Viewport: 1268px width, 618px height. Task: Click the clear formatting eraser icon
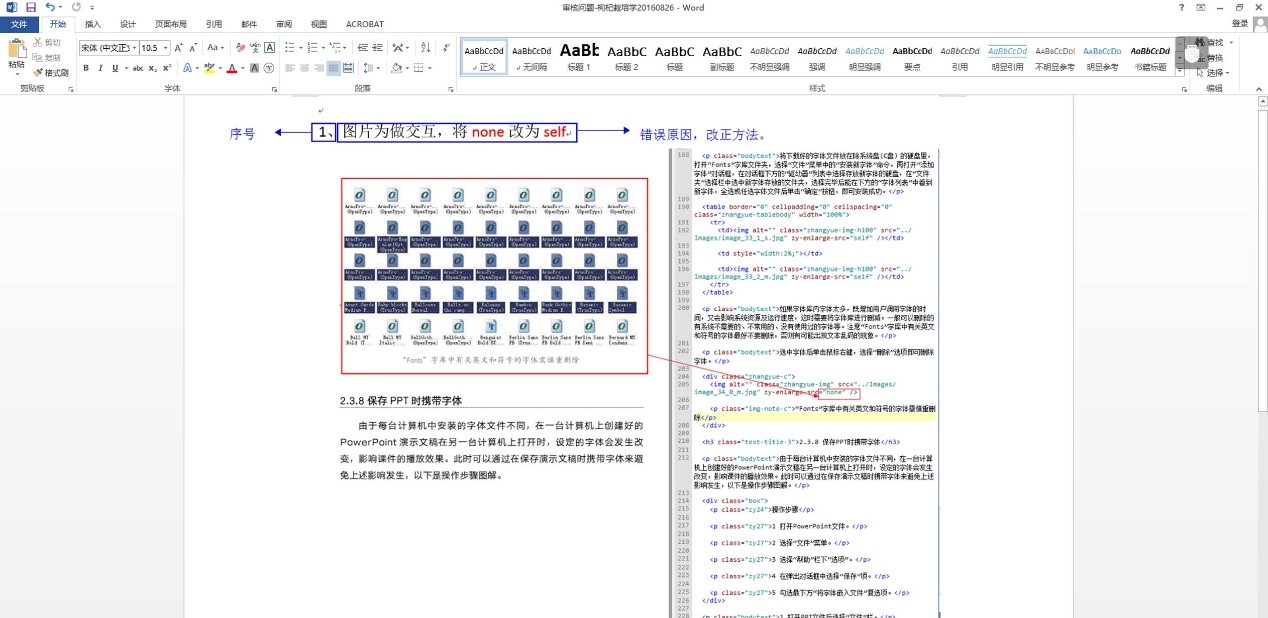239,47
